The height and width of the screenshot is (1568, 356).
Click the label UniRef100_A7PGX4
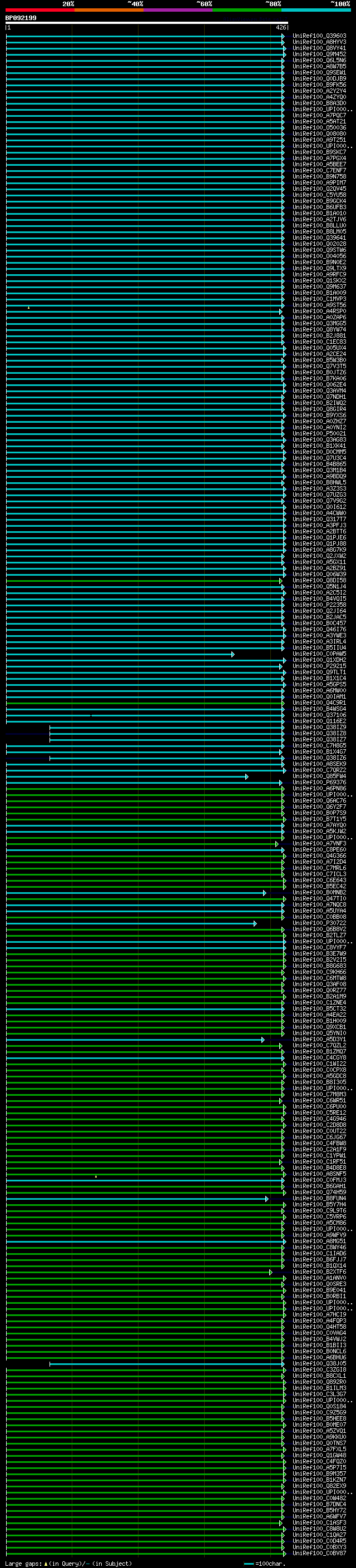319,159
